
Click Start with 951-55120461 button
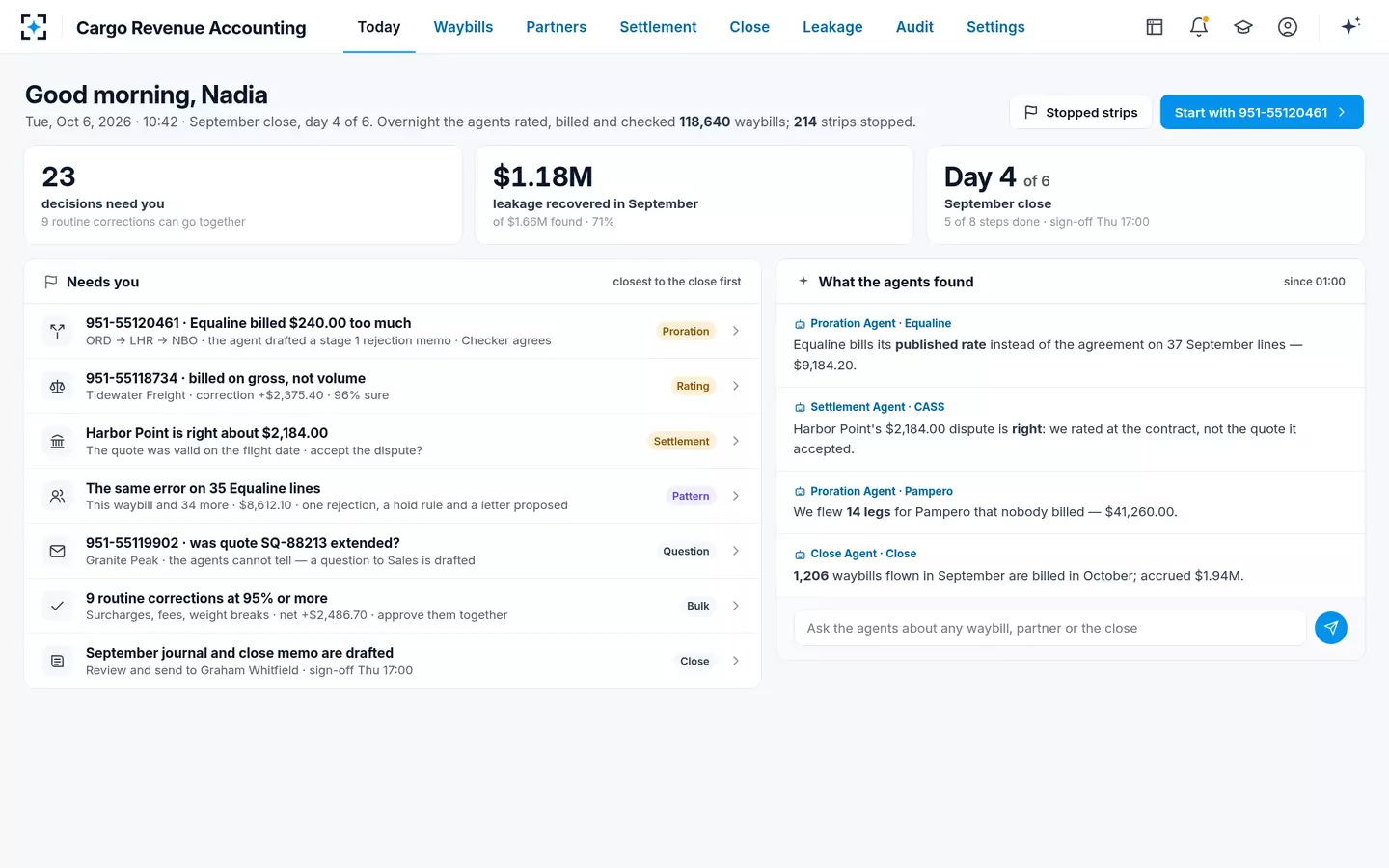(x=1262, y=112)
